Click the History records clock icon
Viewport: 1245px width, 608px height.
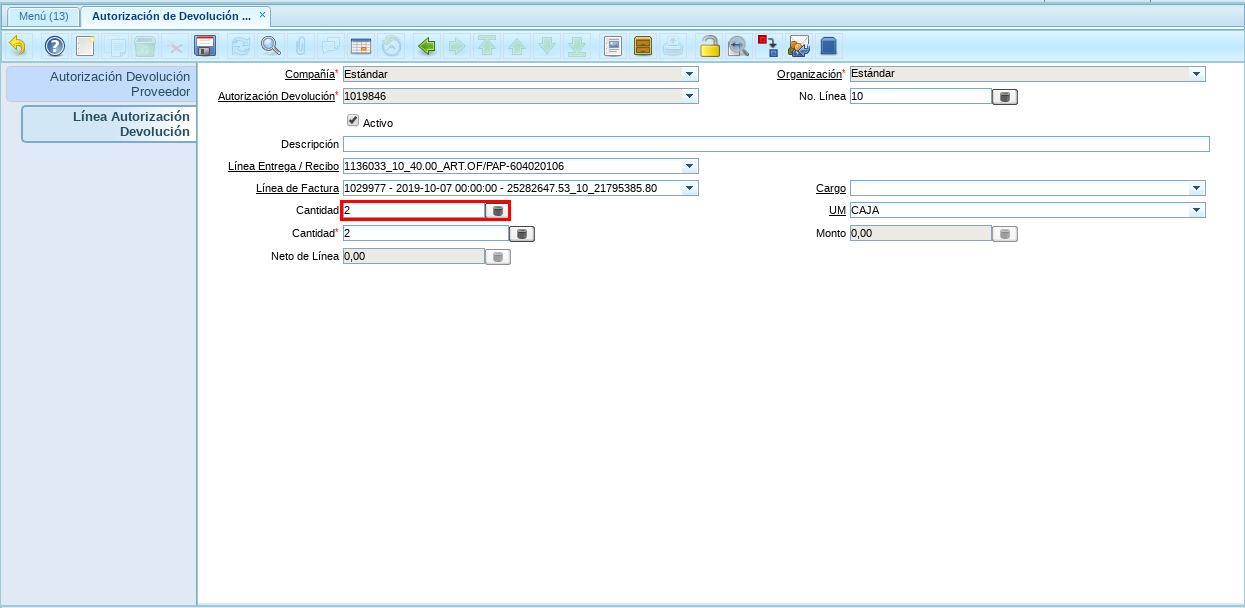(x=391, y=46)
